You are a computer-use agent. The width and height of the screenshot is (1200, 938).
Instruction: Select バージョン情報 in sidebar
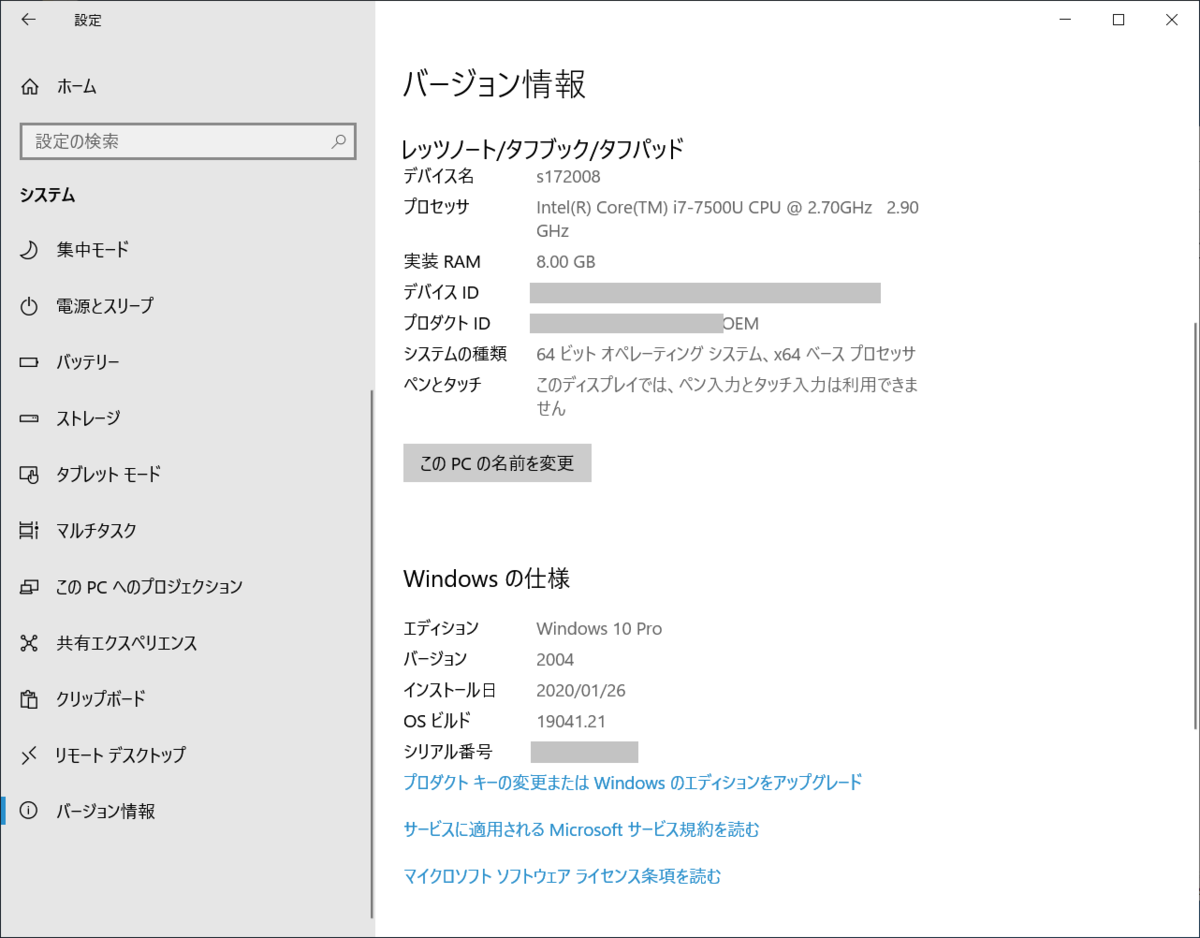[187, 811]
